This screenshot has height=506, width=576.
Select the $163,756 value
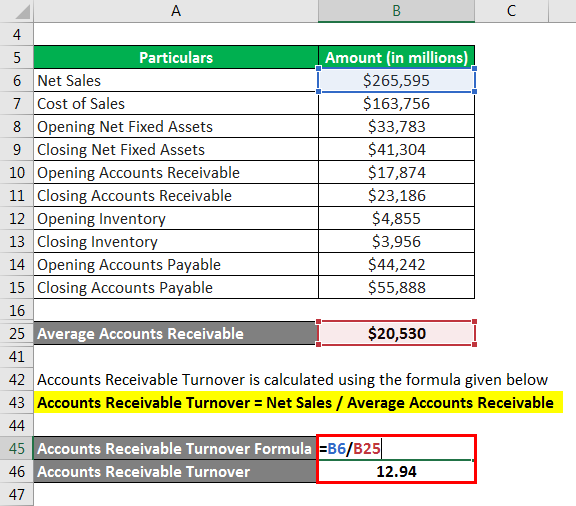pos(396,103)
